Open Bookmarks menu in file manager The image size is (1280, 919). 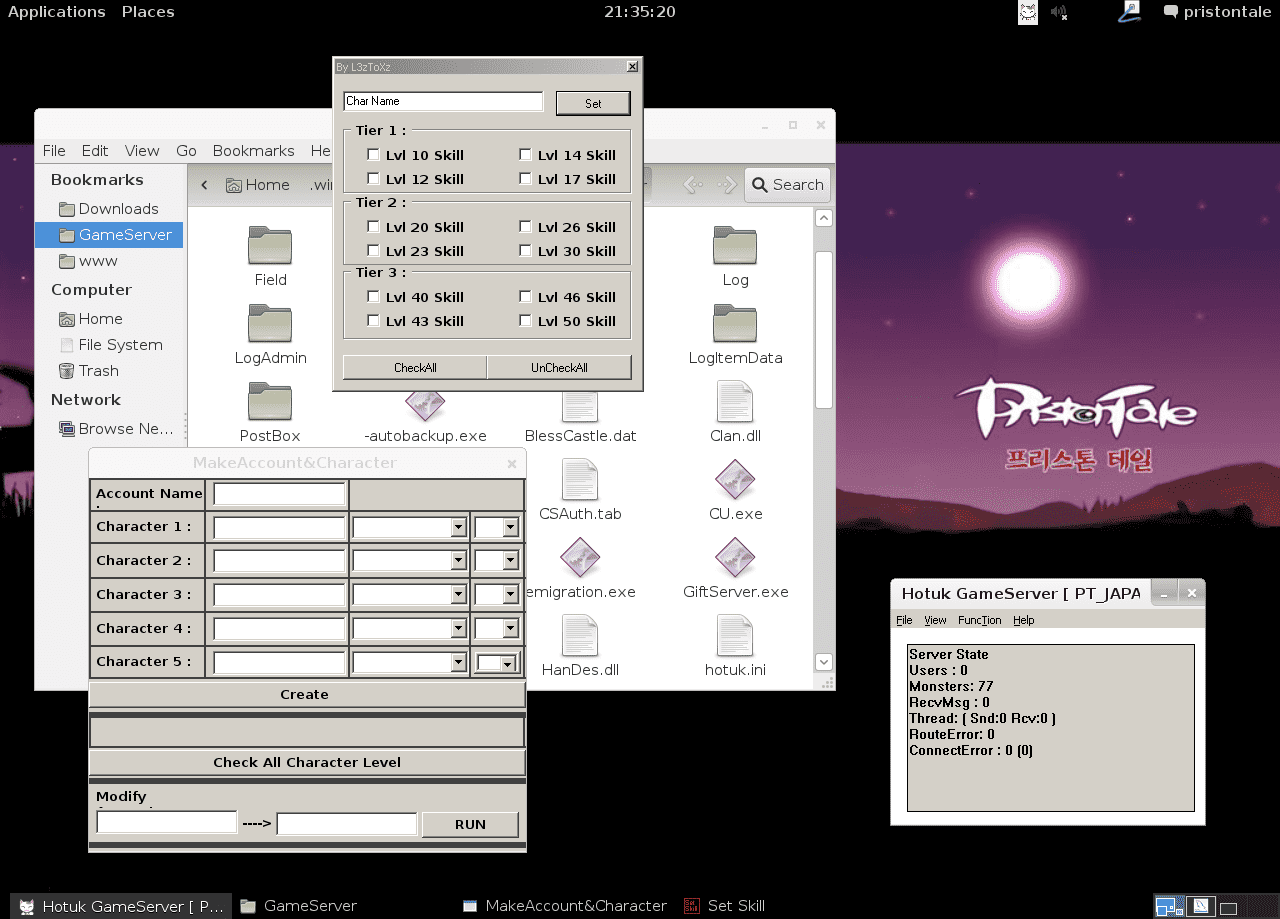[x=254, y=151]
